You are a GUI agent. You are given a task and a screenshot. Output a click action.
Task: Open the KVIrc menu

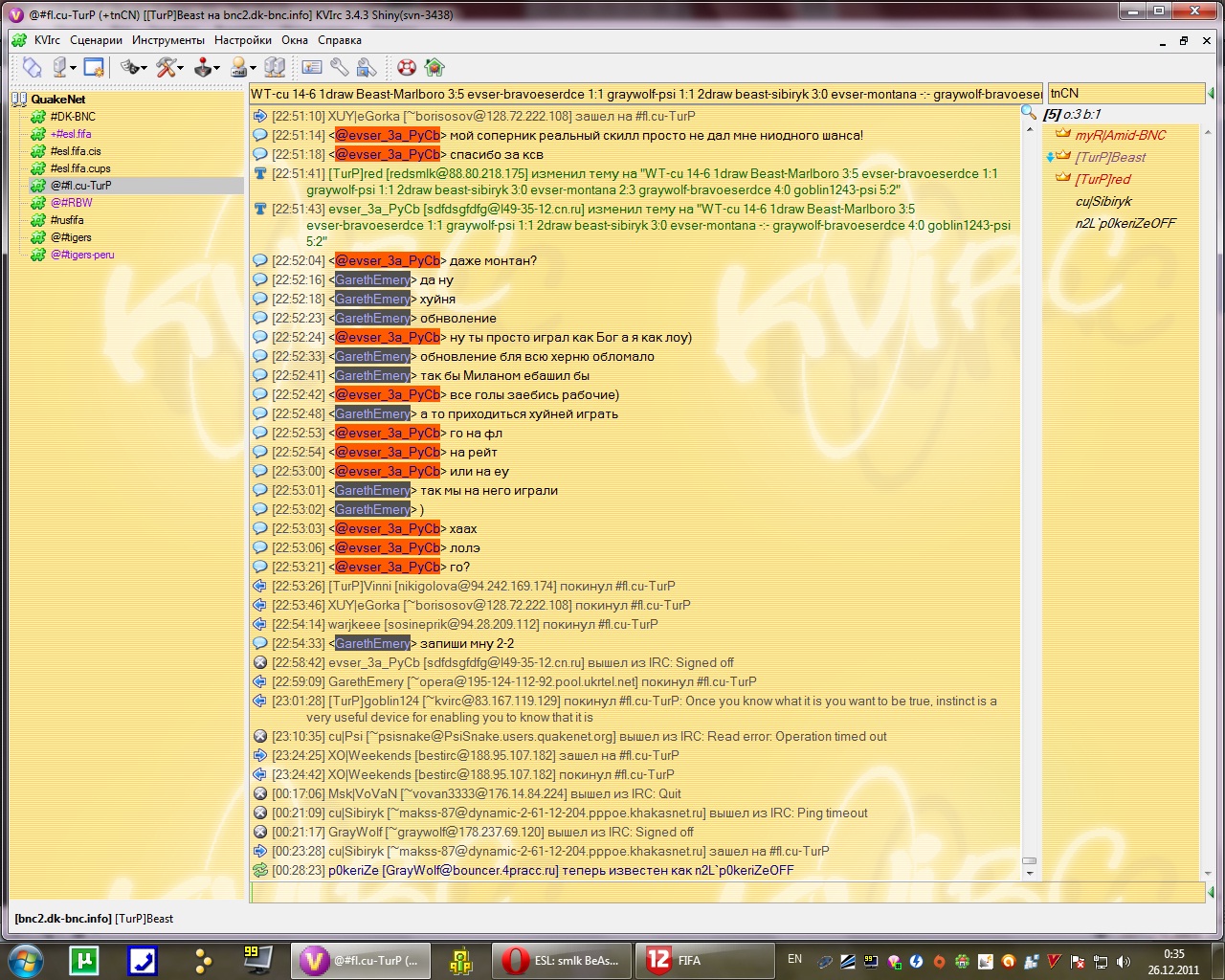point(47,40)
